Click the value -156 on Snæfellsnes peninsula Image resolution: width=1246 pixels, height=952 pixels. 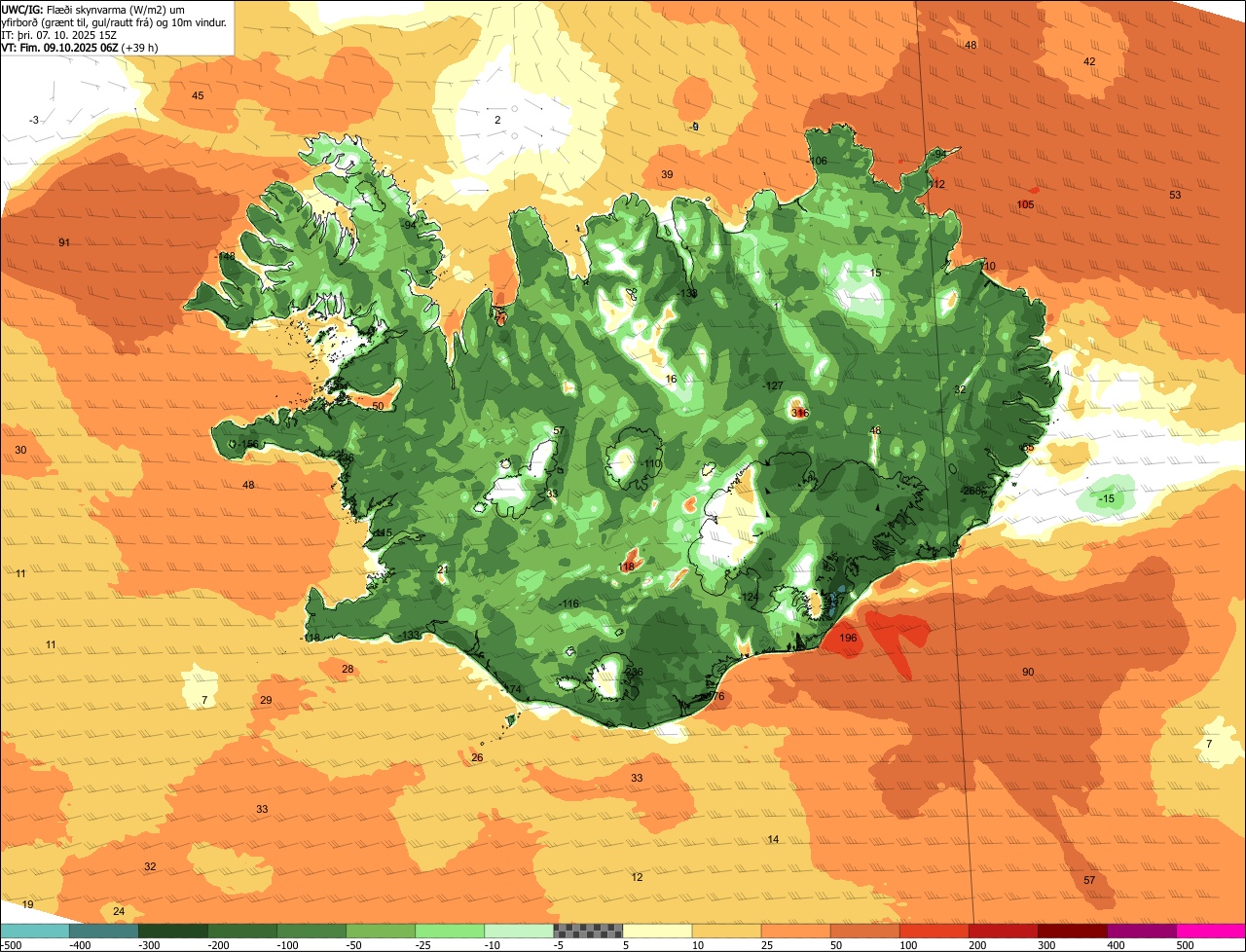248,444
